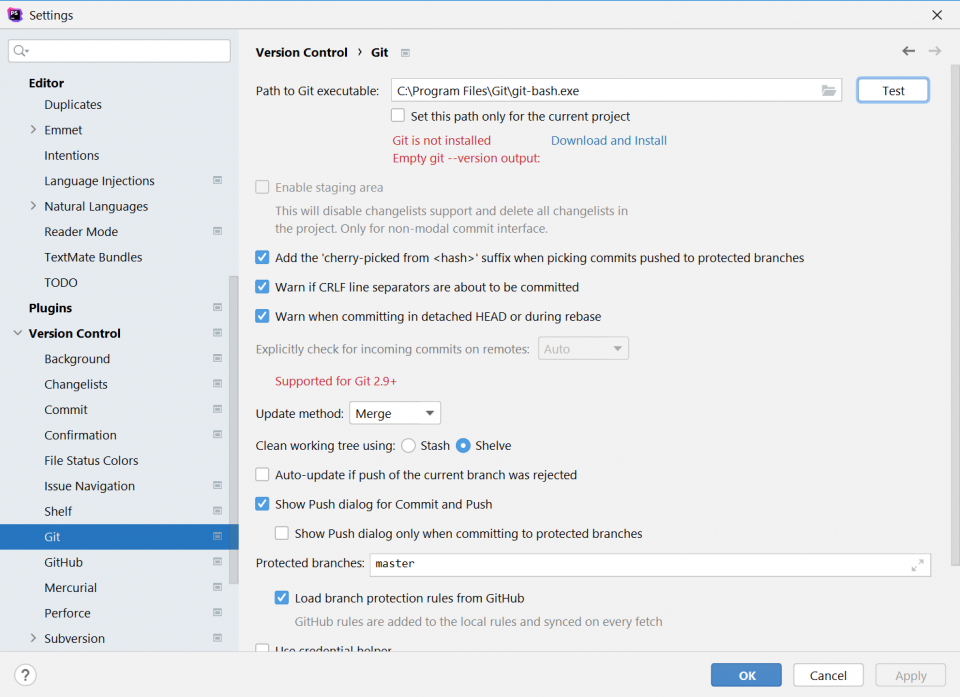
Task: Open the File Status Colors settings page
Action: 91,461
